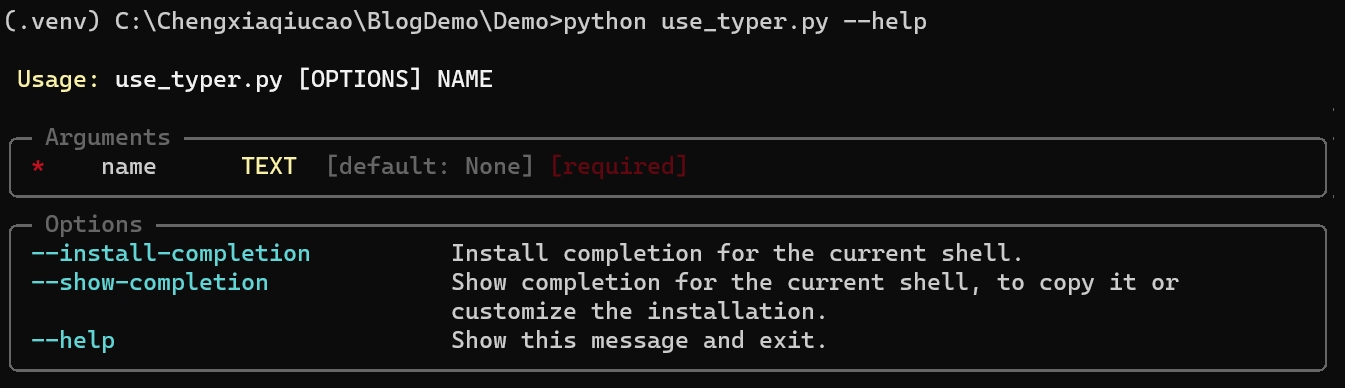Screen dimensions: 1345x388
Task: Click the --help option in Options panel
Action: tap(73, 341)
